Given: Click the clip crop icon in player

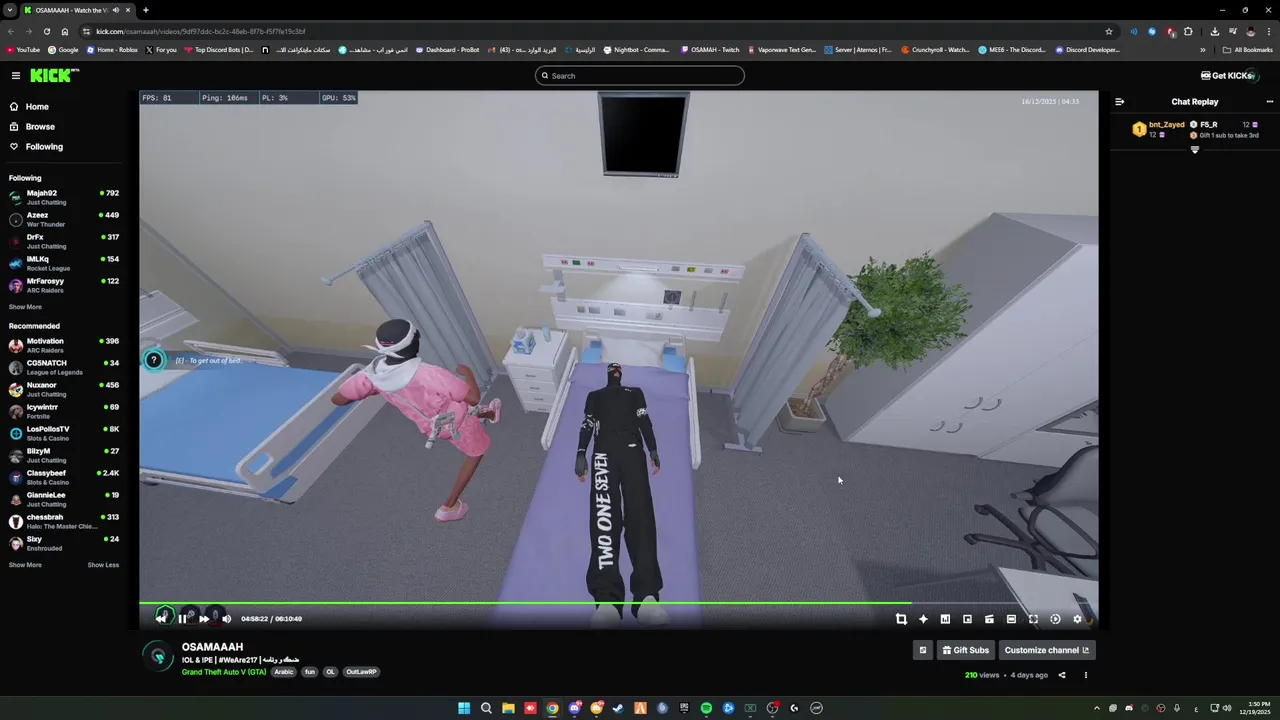Looking at the screenshot, I should (x=901, y=619).
